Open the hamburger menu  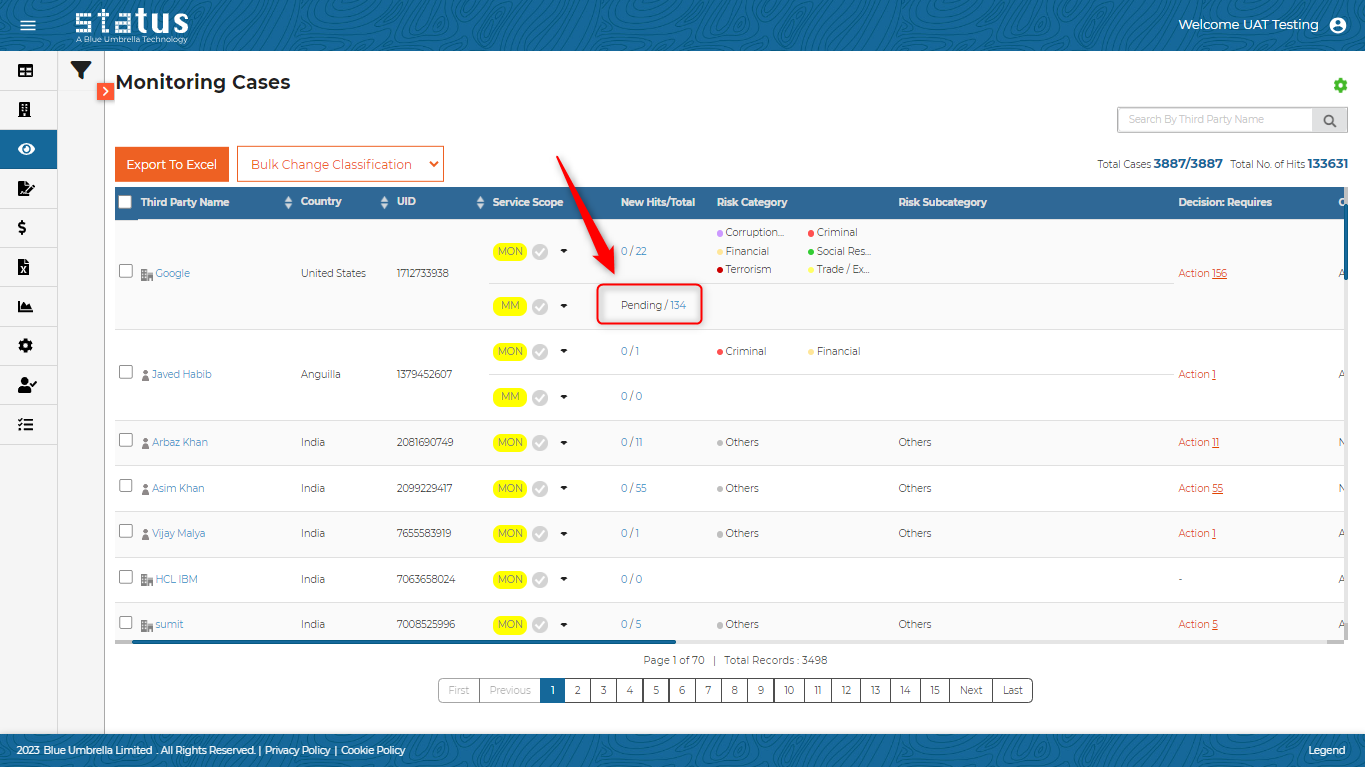click(x=28, y=25)
